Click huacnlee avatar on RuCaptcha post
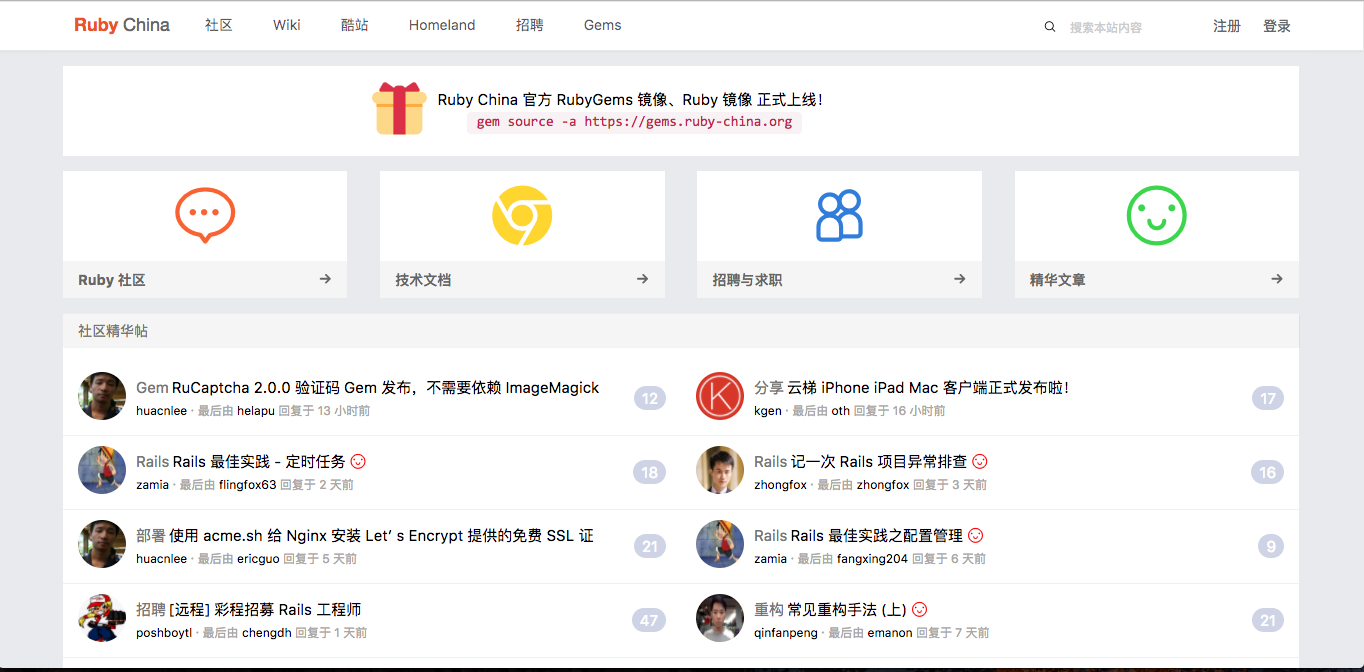This screenshot has width=1364, height=672. coord(102,396)
